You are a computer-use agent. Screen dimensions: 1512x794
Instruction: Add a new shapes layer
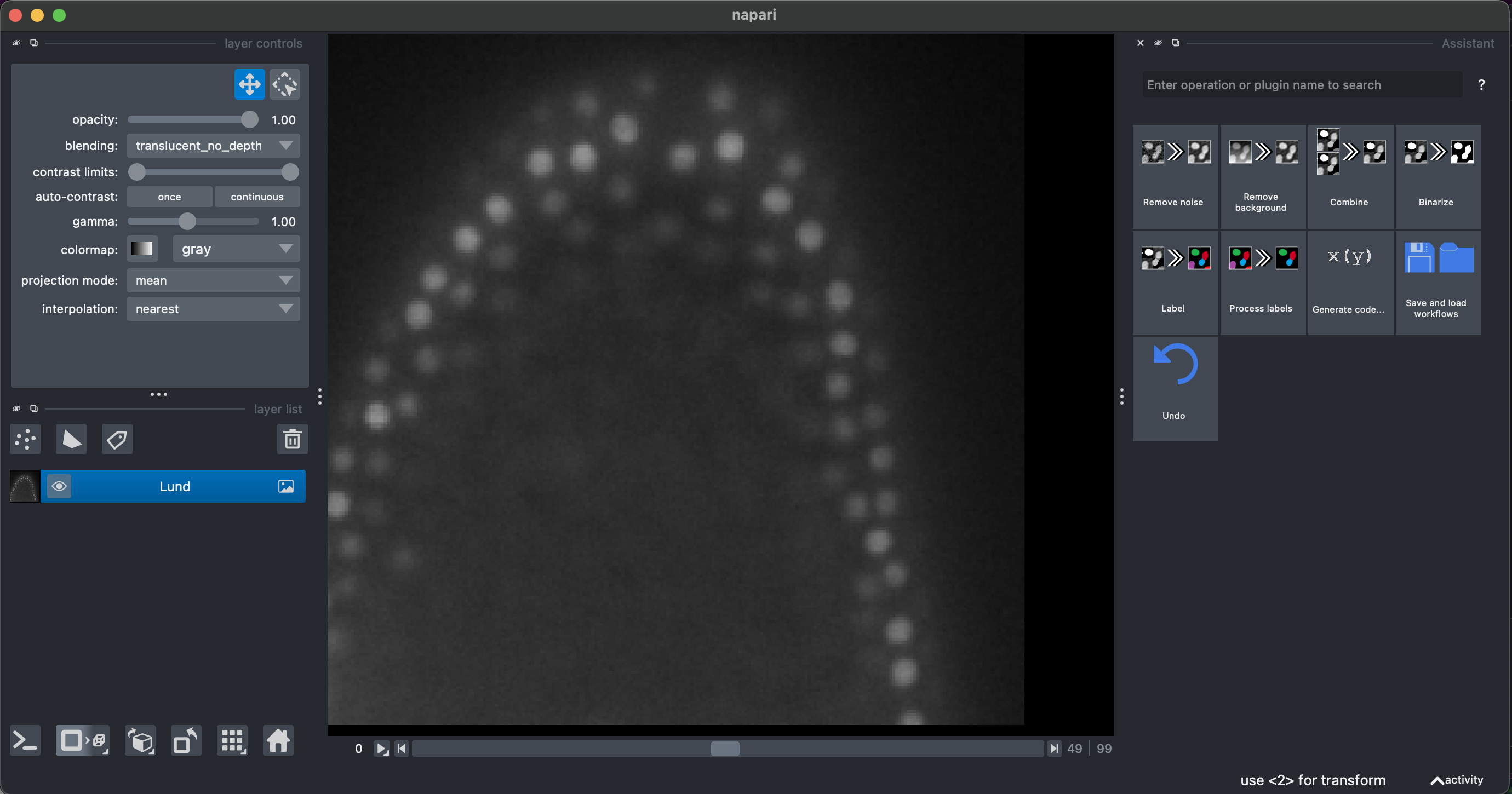71,439
